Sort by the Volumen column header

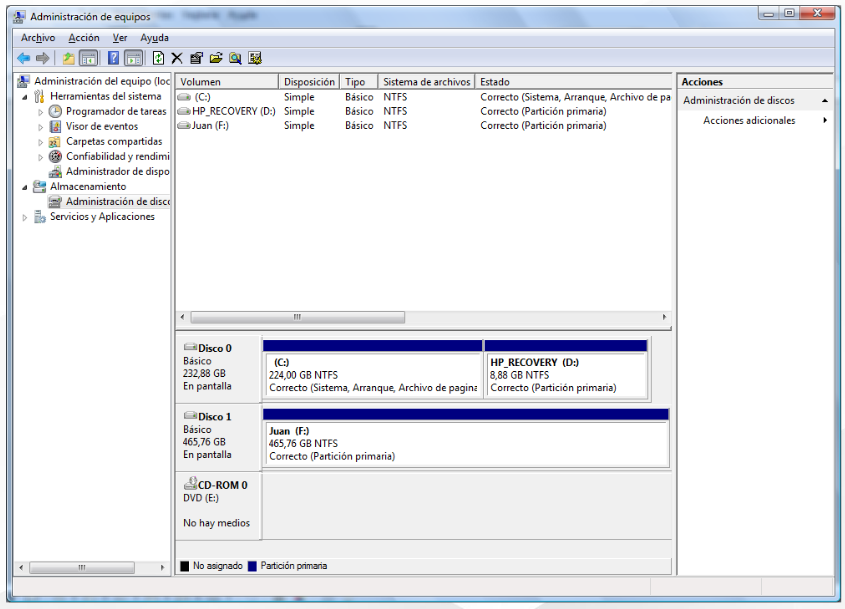(227, 81)
